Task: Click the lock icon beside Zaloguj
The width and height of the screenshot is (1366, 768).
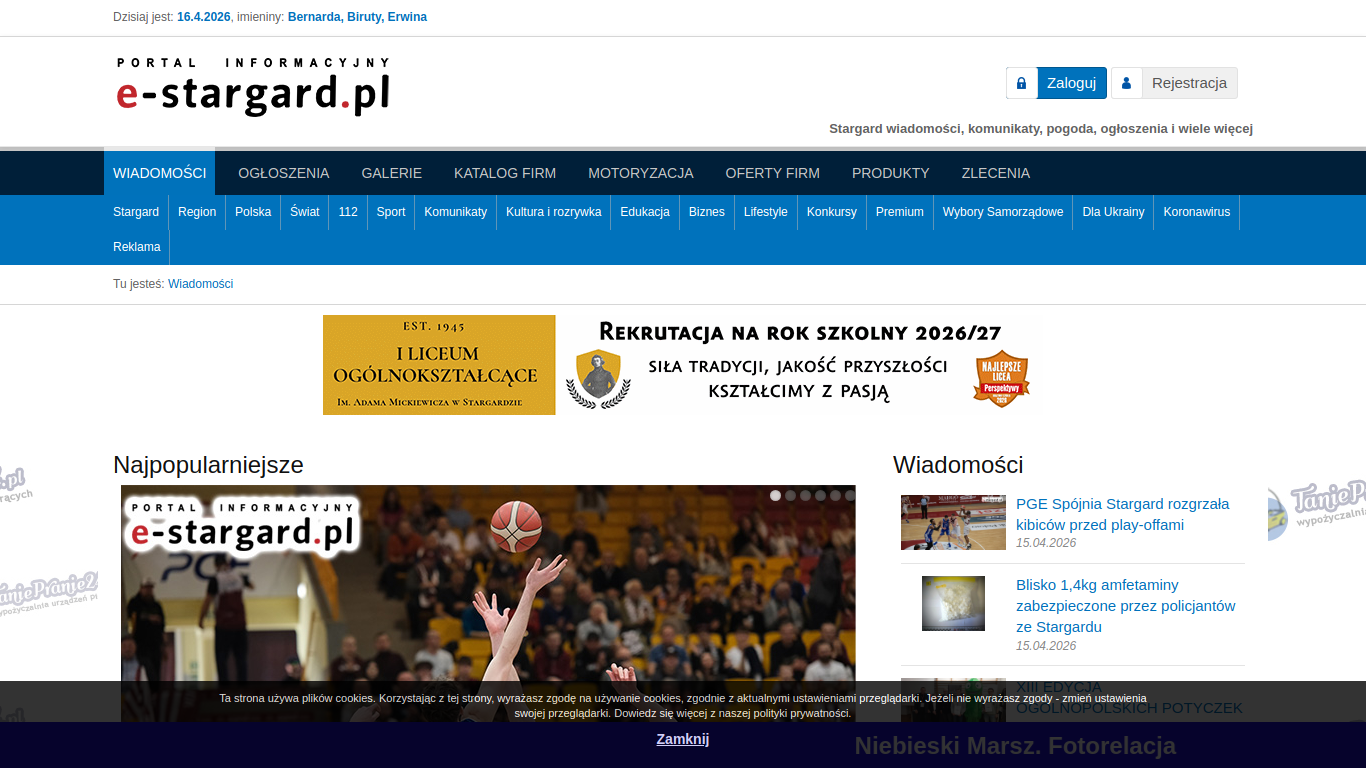Action: pos(1021,83)
